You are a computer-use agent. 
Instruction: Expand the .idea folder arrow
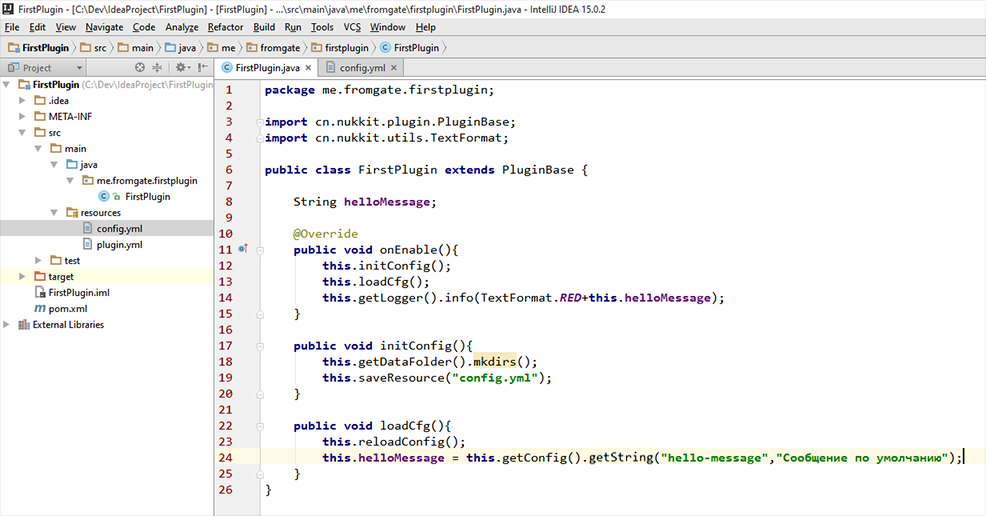point(23,101)
